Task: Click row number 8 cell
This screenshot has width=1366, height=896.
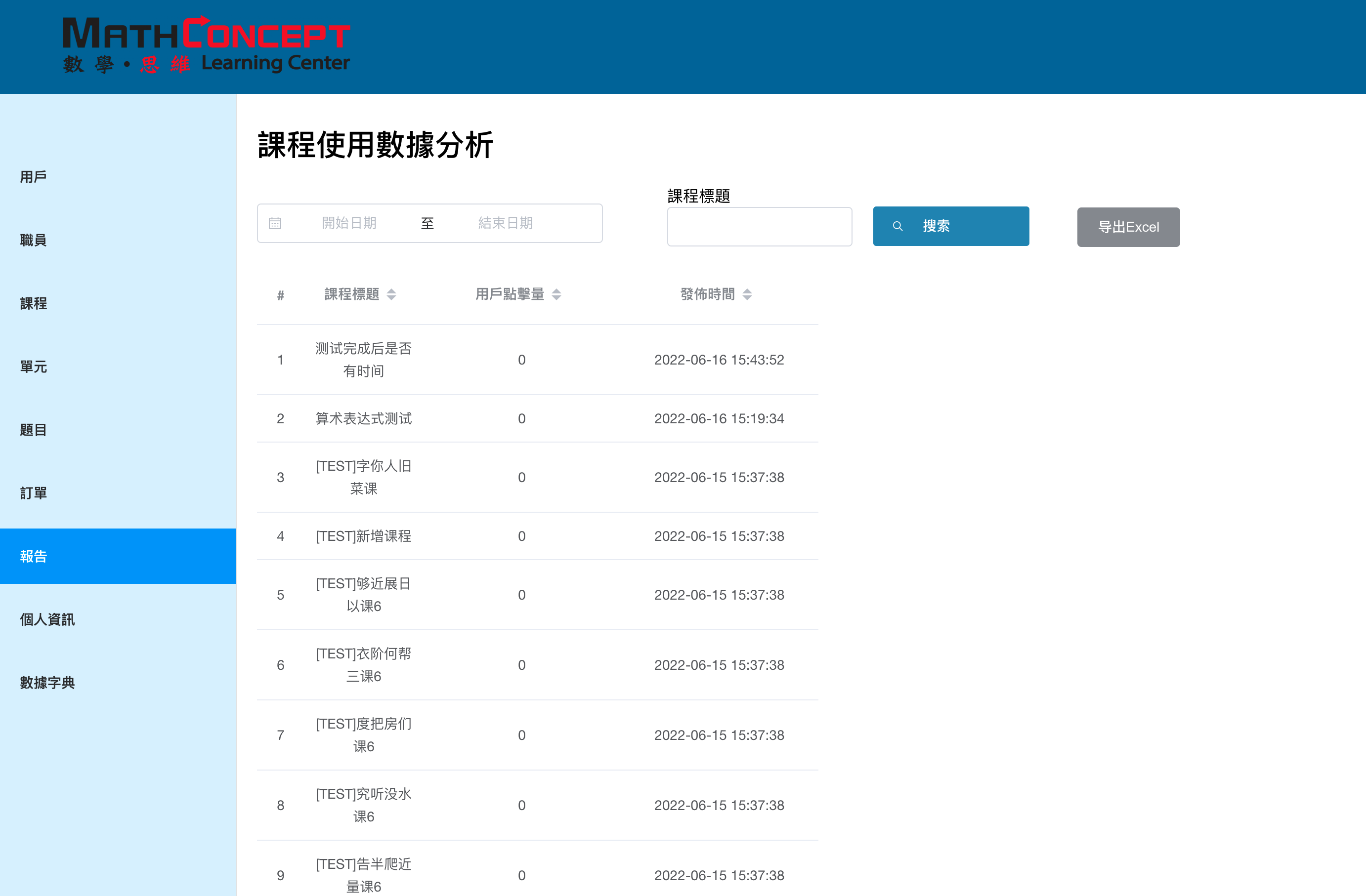Action: coord(280,806)
